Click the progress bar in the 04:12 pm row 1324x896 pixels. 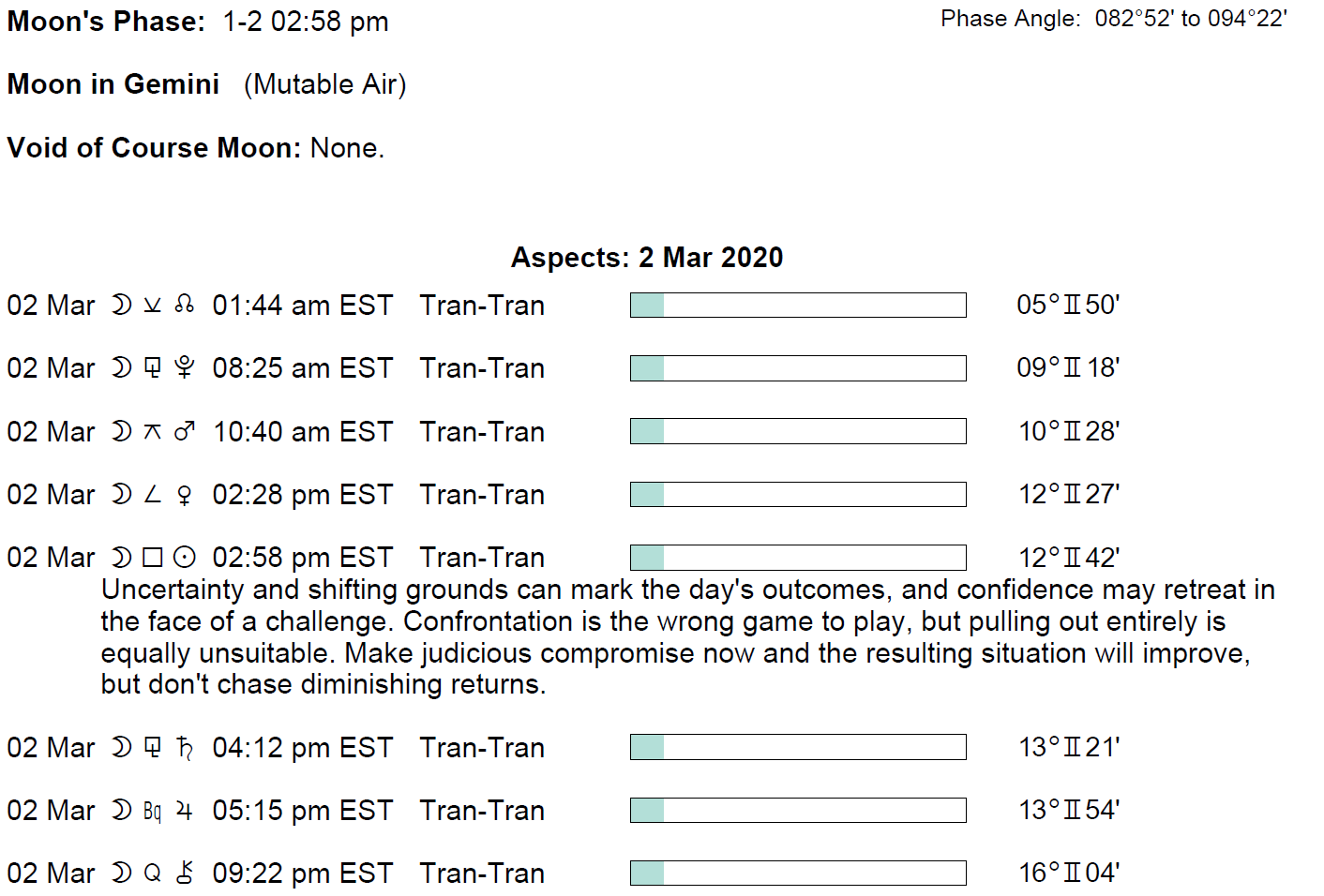798,747
